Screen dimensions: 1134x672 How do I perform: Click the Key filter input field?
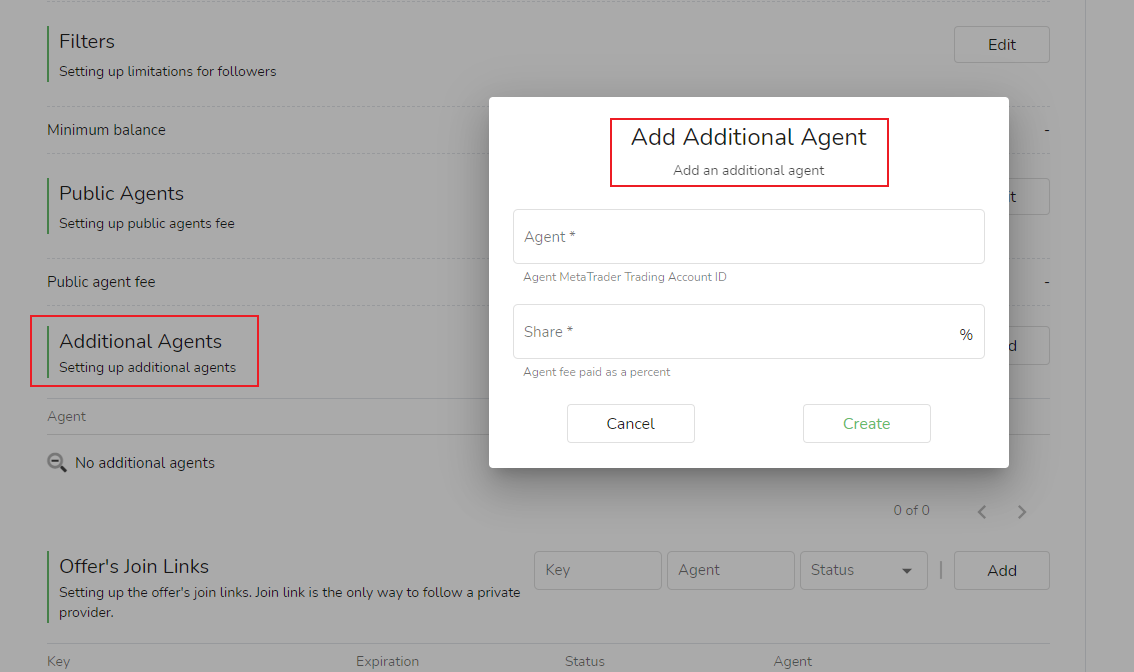click(x=597, y=570)
